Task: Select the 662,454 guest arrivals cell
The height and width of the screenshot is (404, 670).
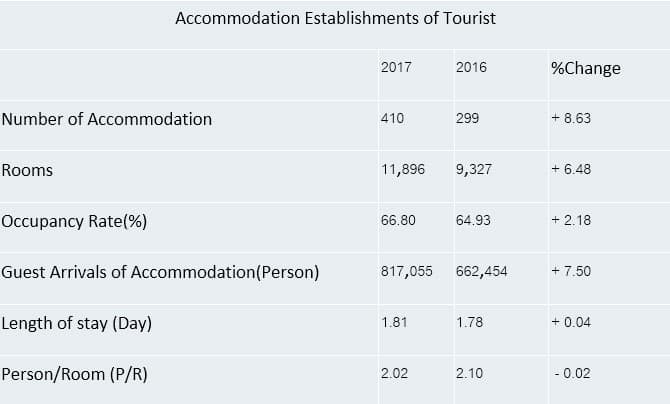Action: [482, 271]
